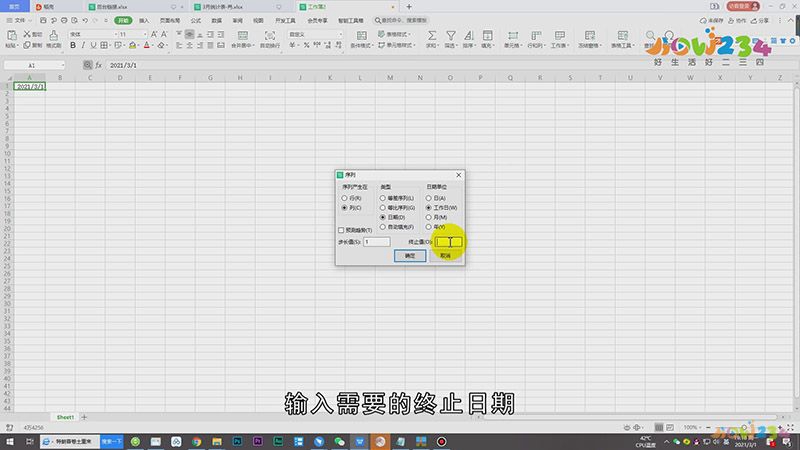The image size is (800, 450).
Task: Select the Weekday (工作日) date unit
Action: (429, 208)
